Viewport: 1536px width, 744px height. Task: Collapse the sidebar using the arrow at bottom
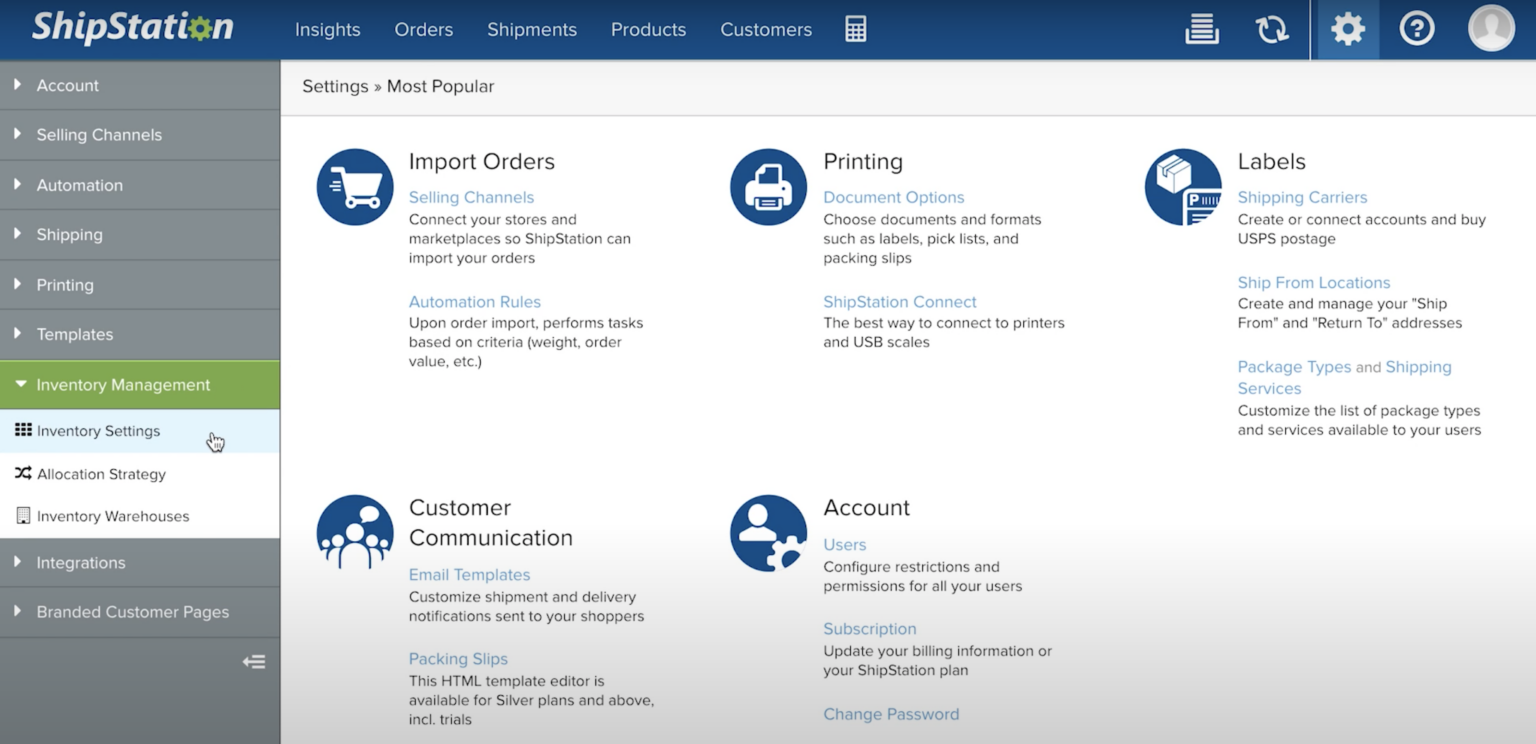[253, 661]
